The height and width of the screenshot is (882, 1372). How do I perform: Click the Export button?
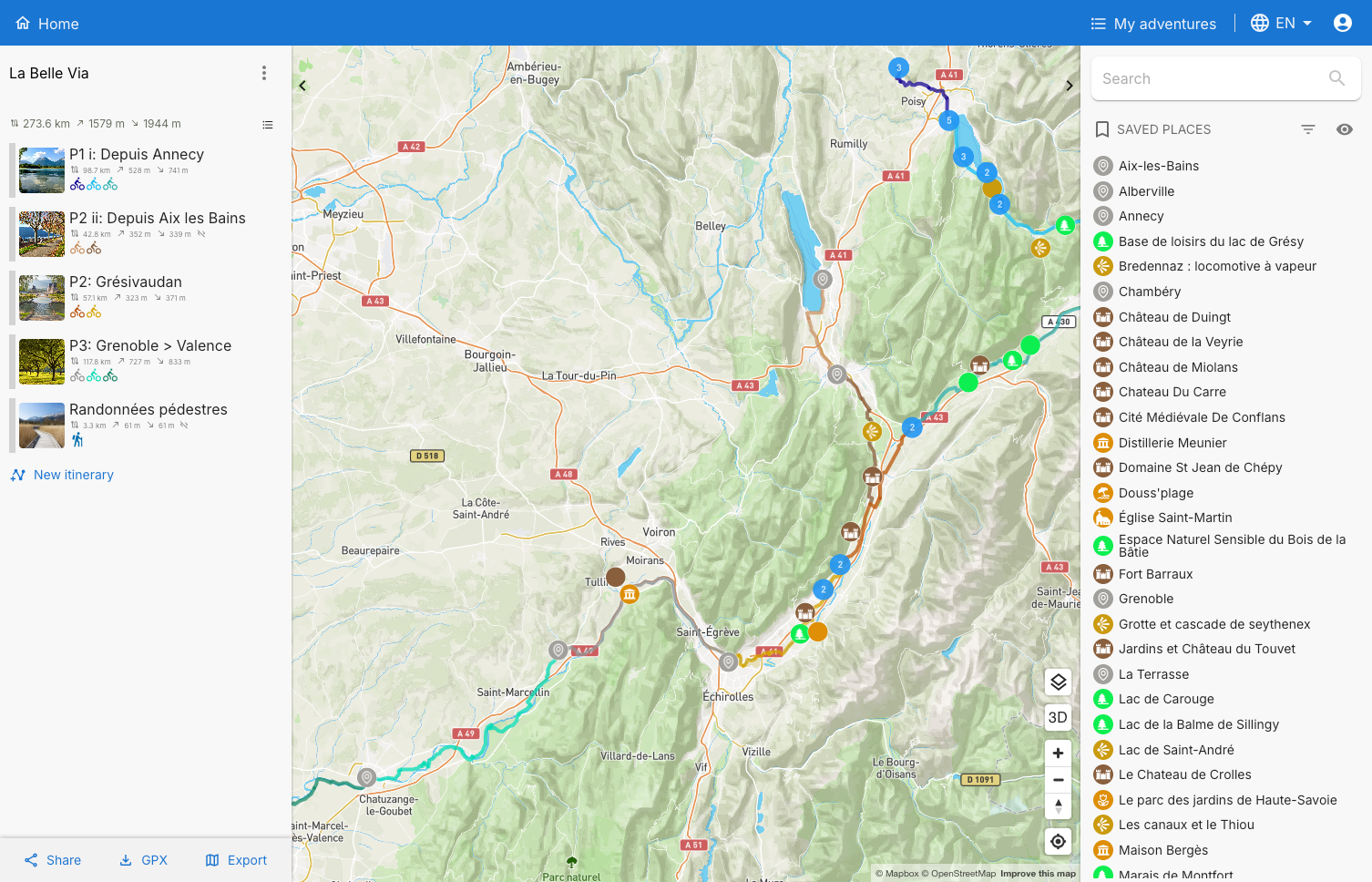click(x=236, y=860)
